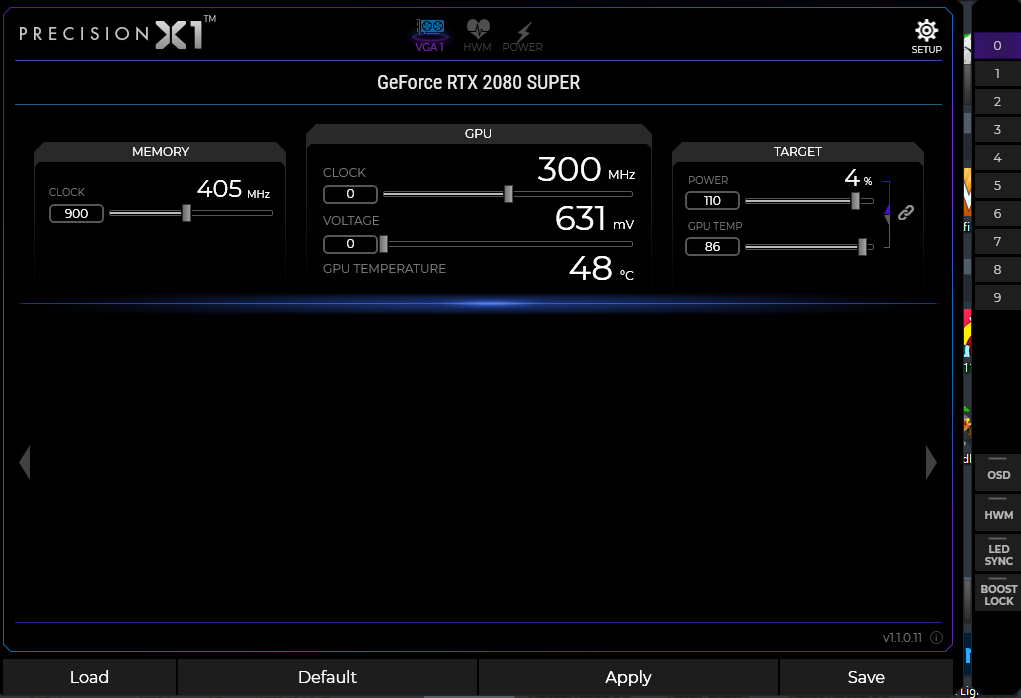
Task: Click the heart-shaped HWM monitoring icon
Action: coord(477,30)
